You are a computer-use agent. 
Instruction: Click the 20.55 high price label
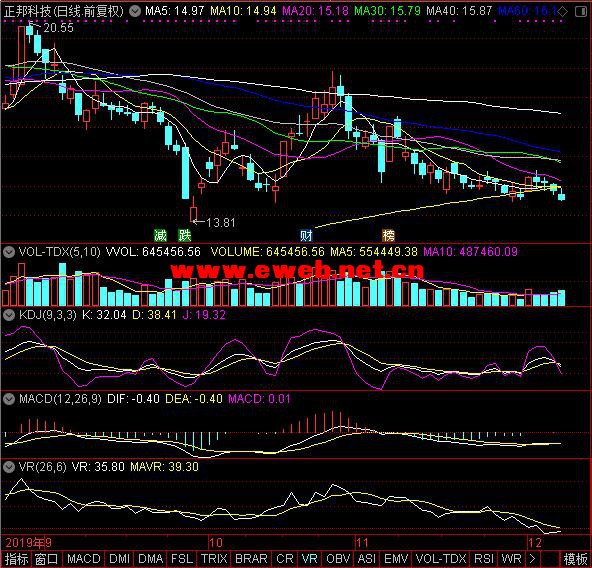tap(59, 28)
